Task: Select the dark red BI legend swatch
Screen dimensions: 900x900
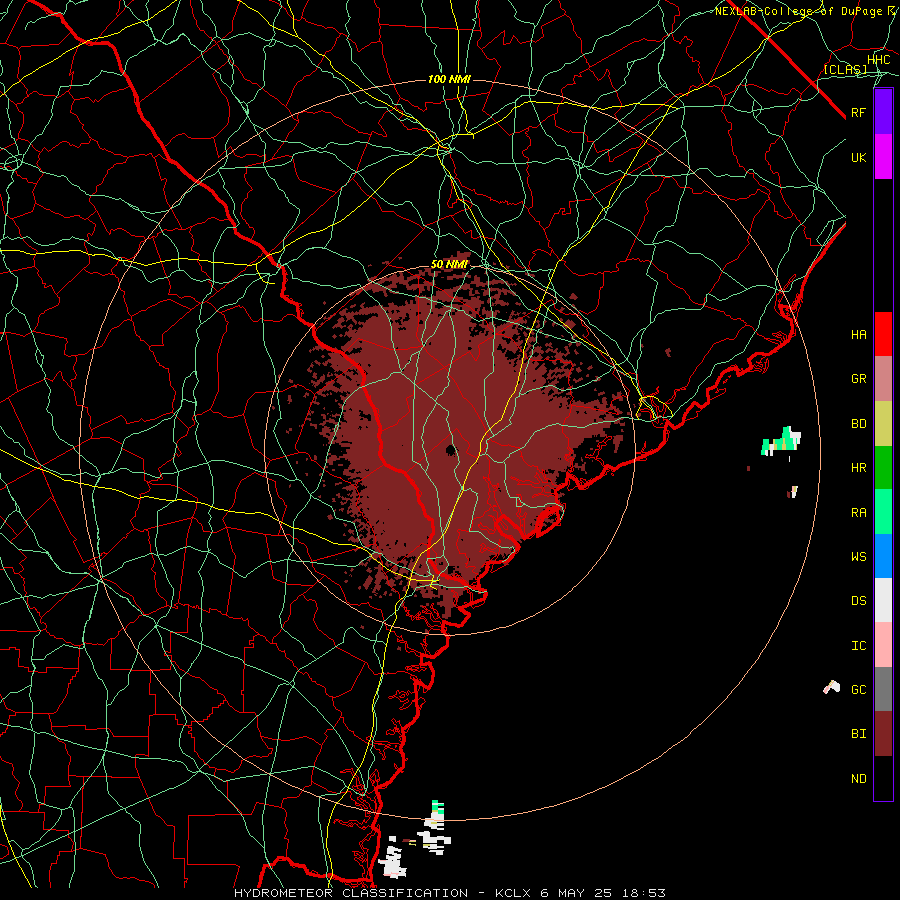Action: (x=883, y=734)
